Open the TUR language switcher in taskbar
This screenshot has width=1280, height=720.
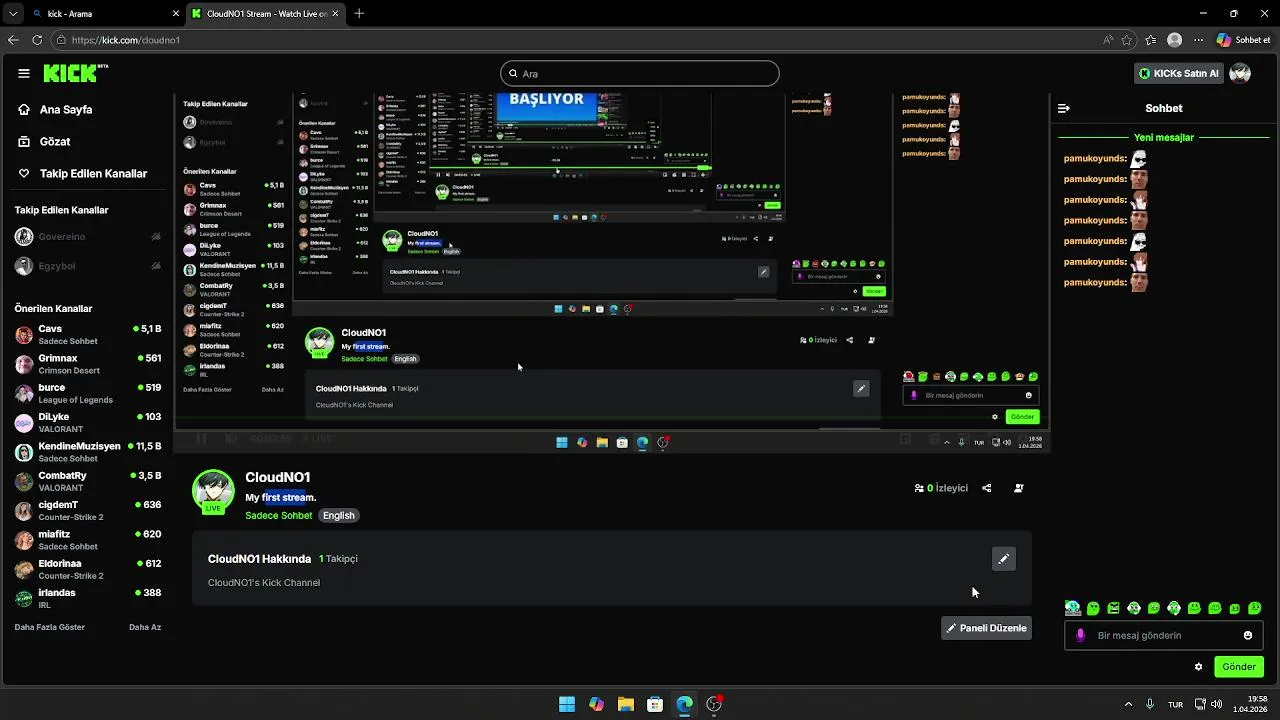tap(1176, 704)
